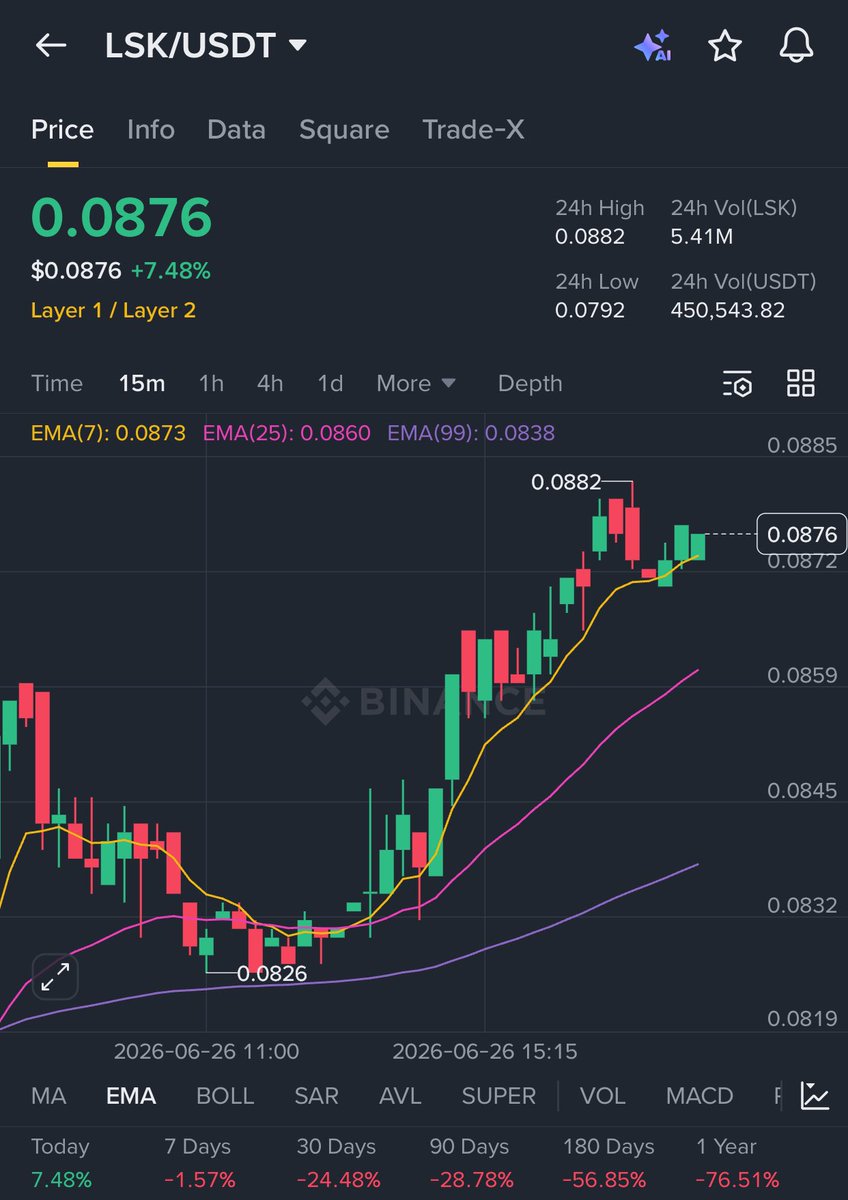Screen dimensions: 848x1200
Task: Click the 0.0876 current price tag on axis
Action: point(802,534)
